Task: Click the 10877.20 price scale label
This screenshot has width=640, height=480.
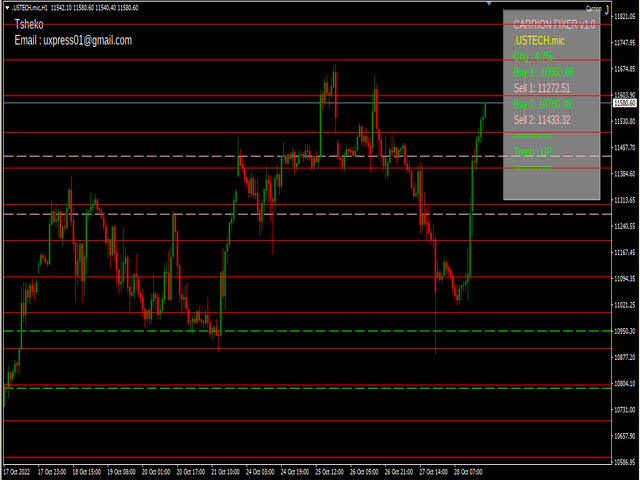Action: point(625,357)
